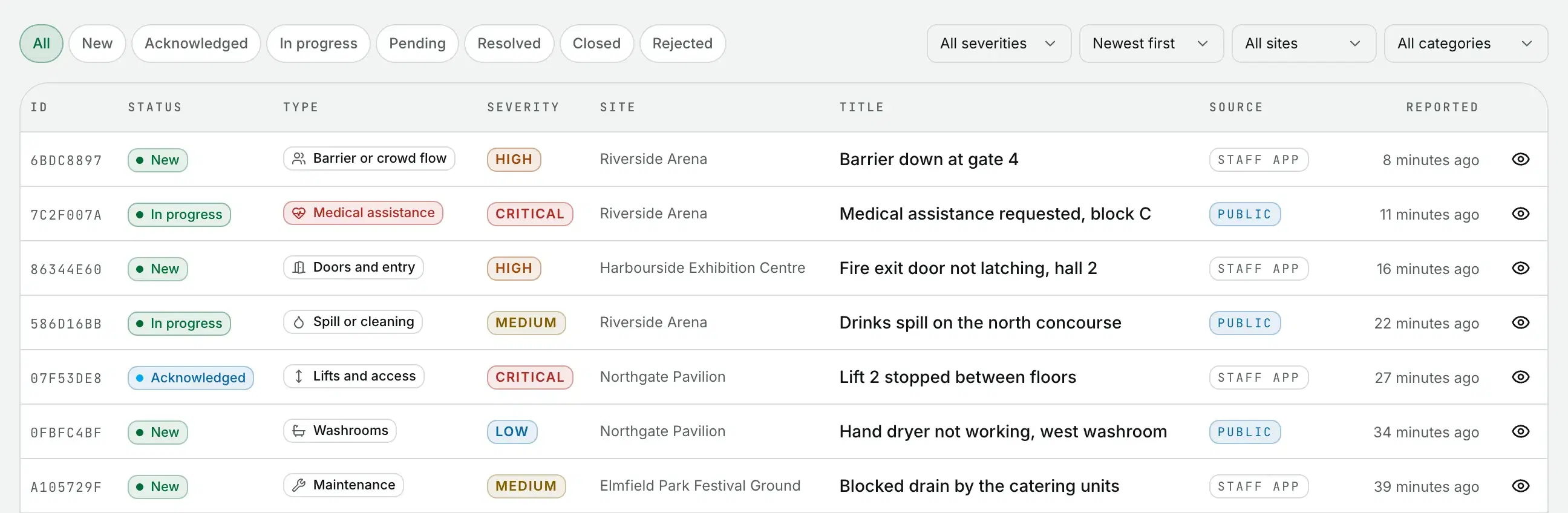
Task: Filter by Acknowledged status
Action: pos(196,44)
